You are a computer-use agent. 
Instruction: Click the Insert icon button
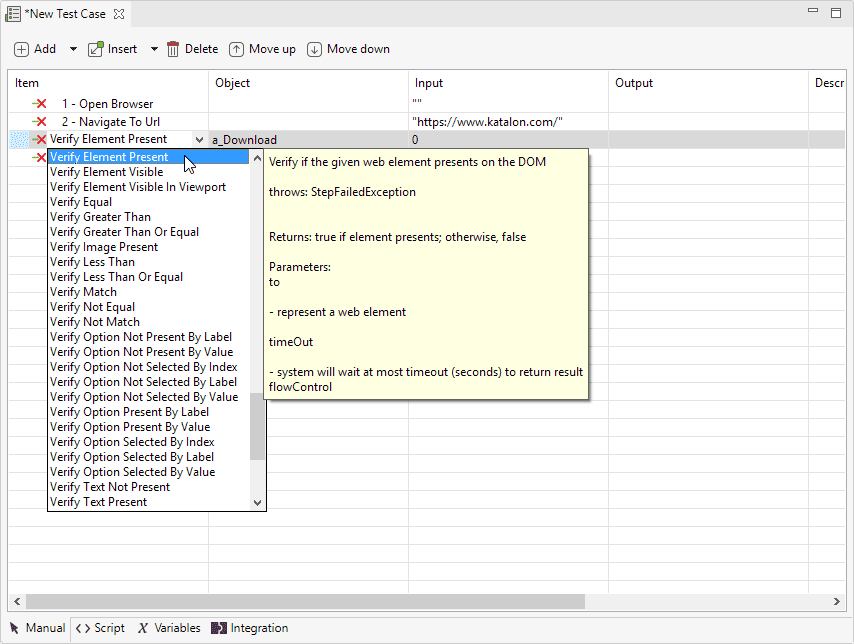pos(95,49)
